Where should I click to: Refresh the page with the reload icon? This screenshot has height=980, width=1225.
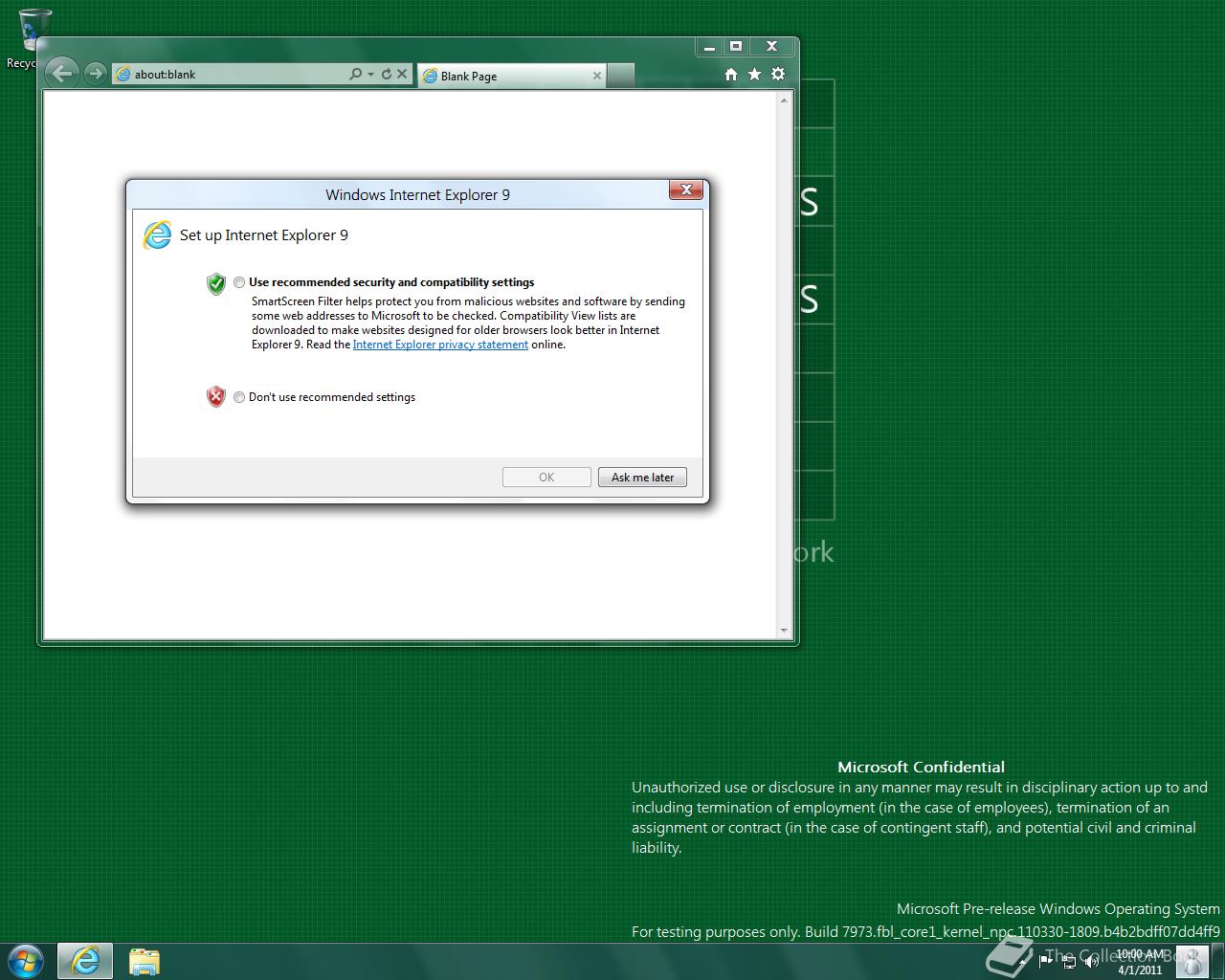pyautogui.click(x=387, y=74)
